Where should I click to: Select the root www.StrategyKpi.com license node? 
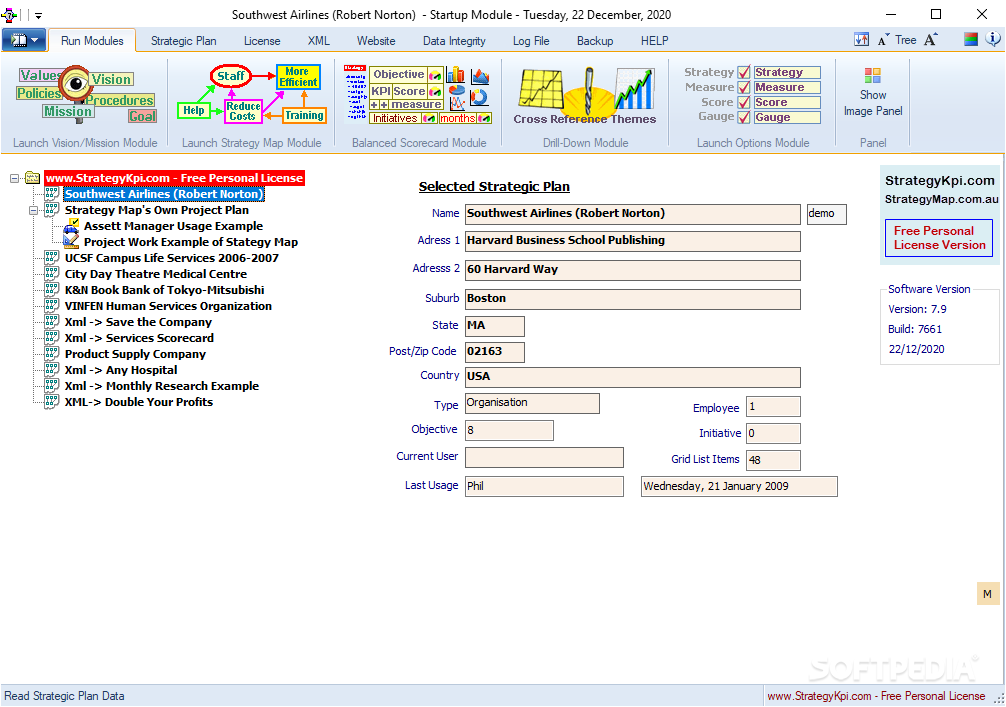175,178
